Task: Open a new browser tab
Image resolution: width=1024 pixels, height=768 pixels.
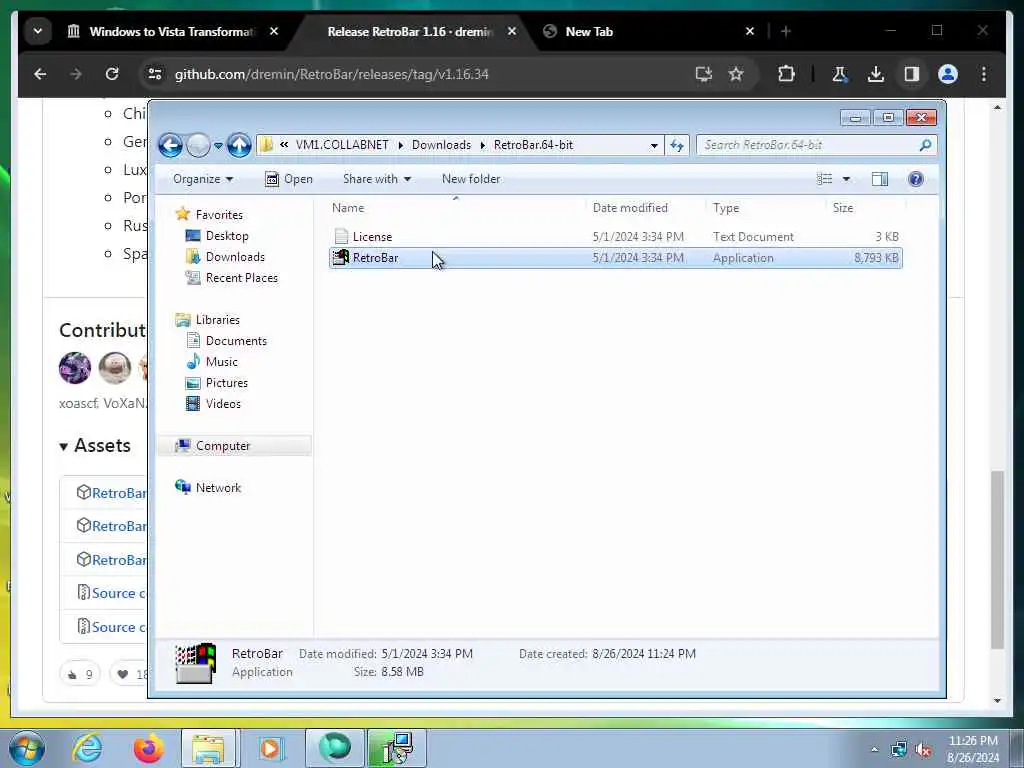Action: point(786,31)
